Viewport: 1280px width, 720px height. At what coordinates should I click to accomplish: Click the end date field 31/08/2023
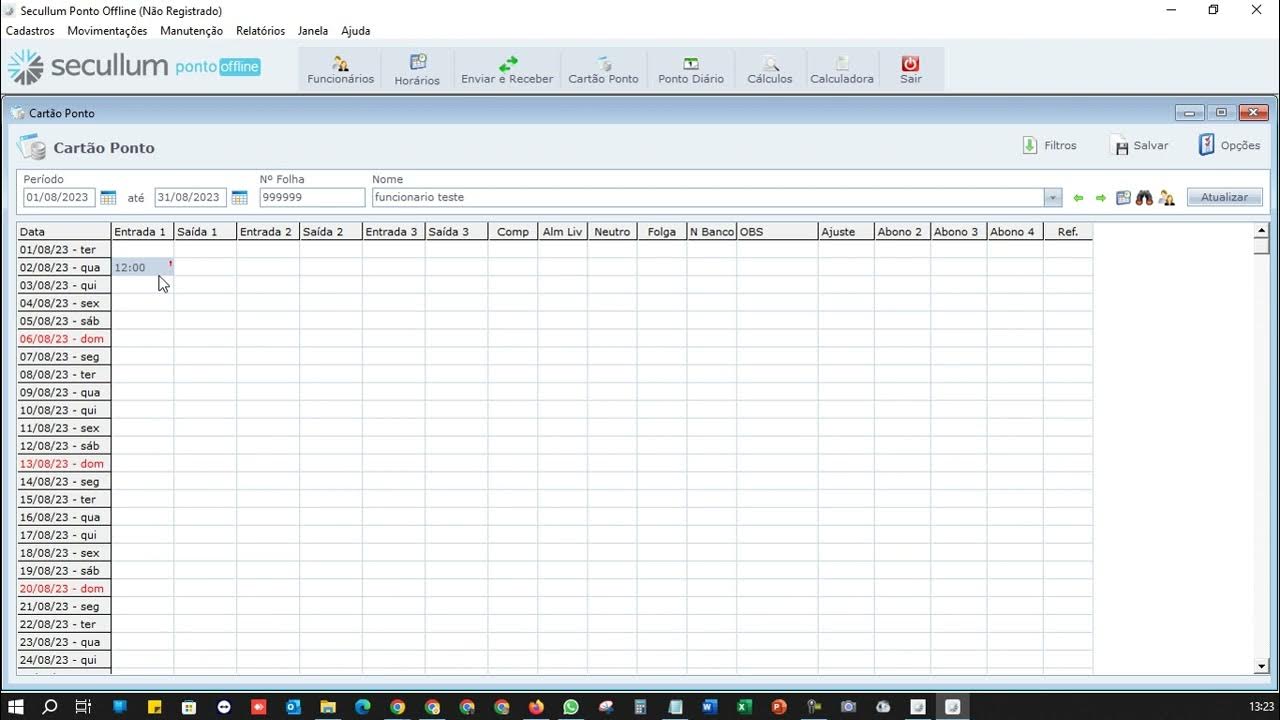coord(190,198)
